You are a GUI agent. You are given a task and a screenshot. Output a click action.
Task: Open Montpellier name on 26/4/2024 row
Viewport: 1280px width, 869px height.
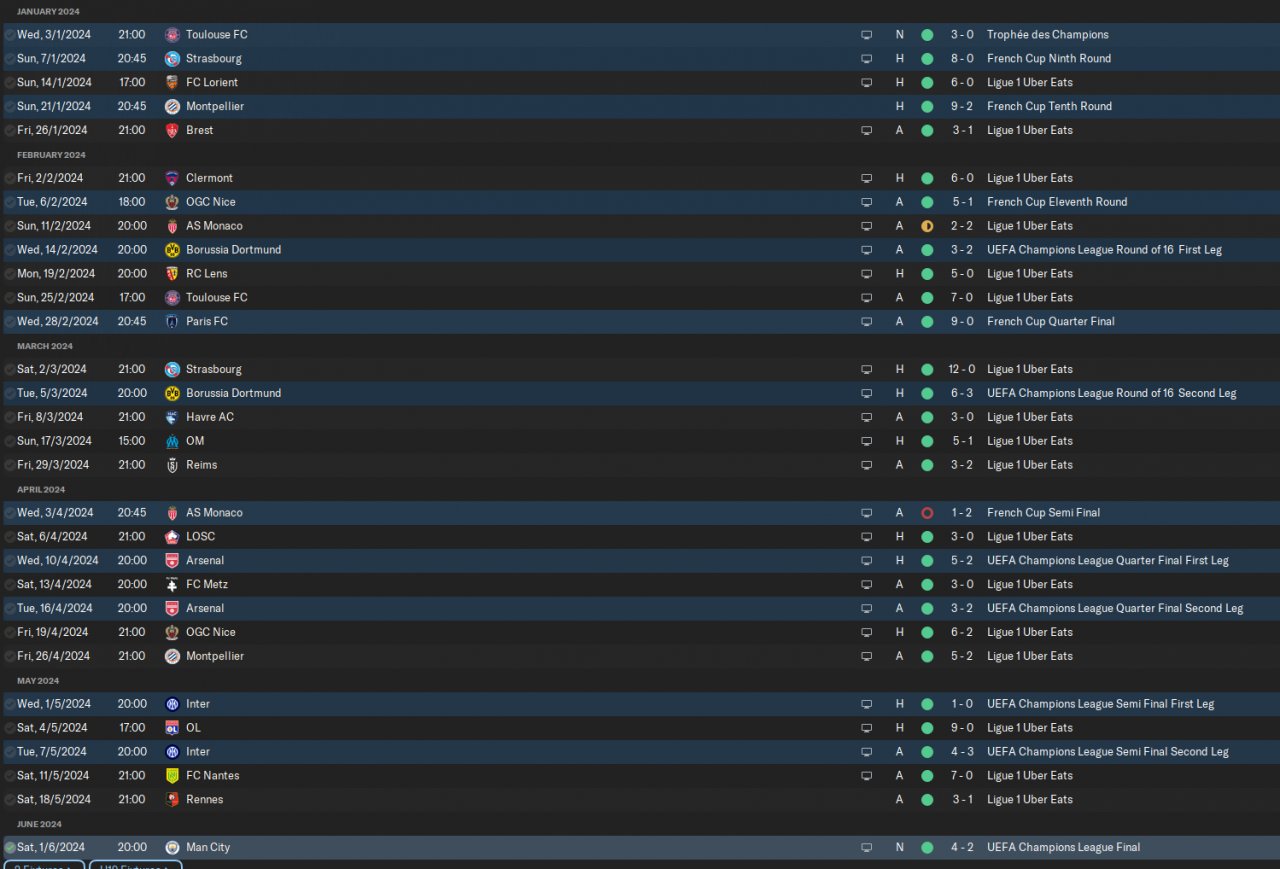point(215,657)
